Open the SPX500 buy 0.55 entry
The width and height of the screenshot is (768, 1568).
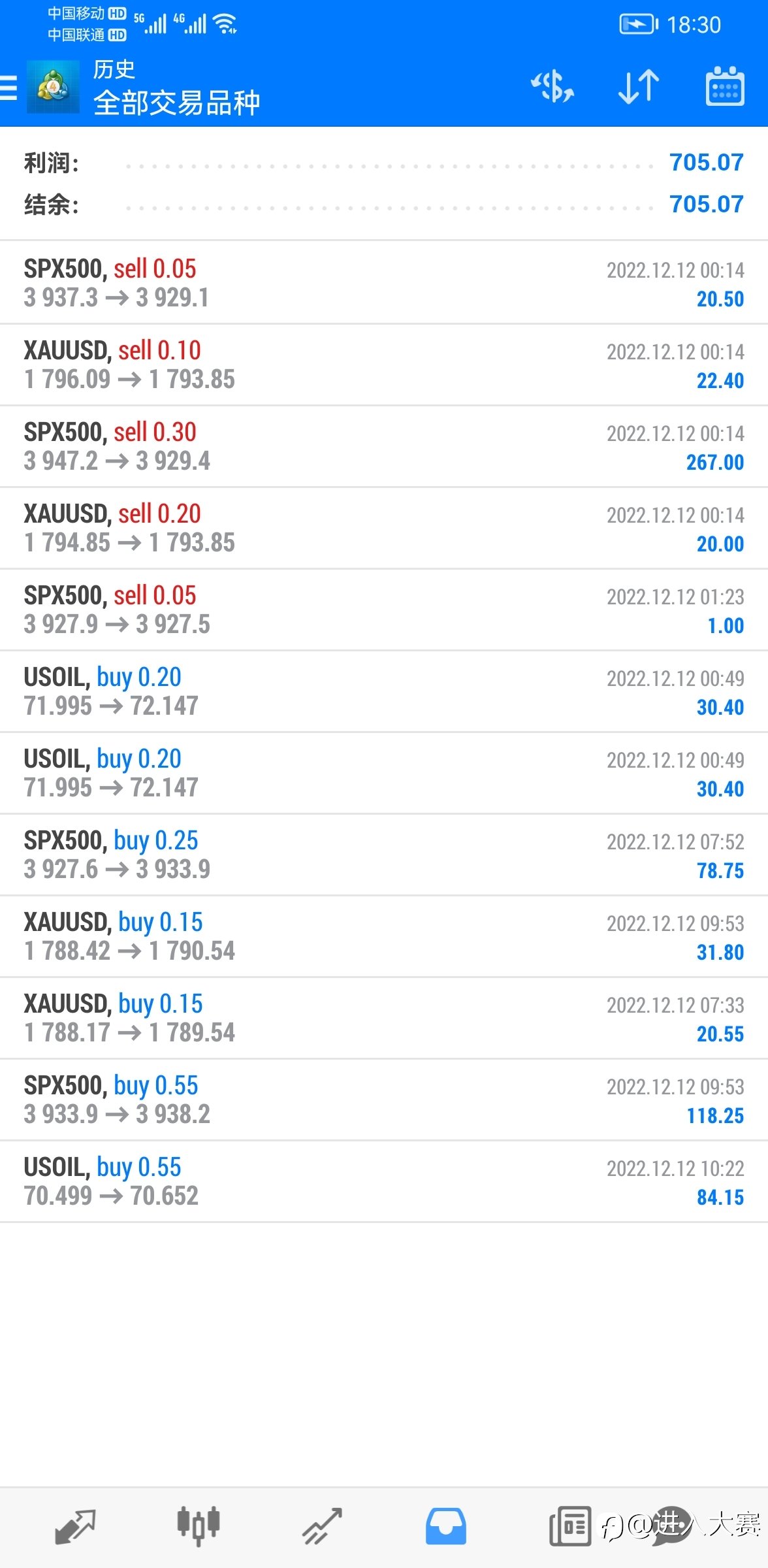click(384, 1100)
